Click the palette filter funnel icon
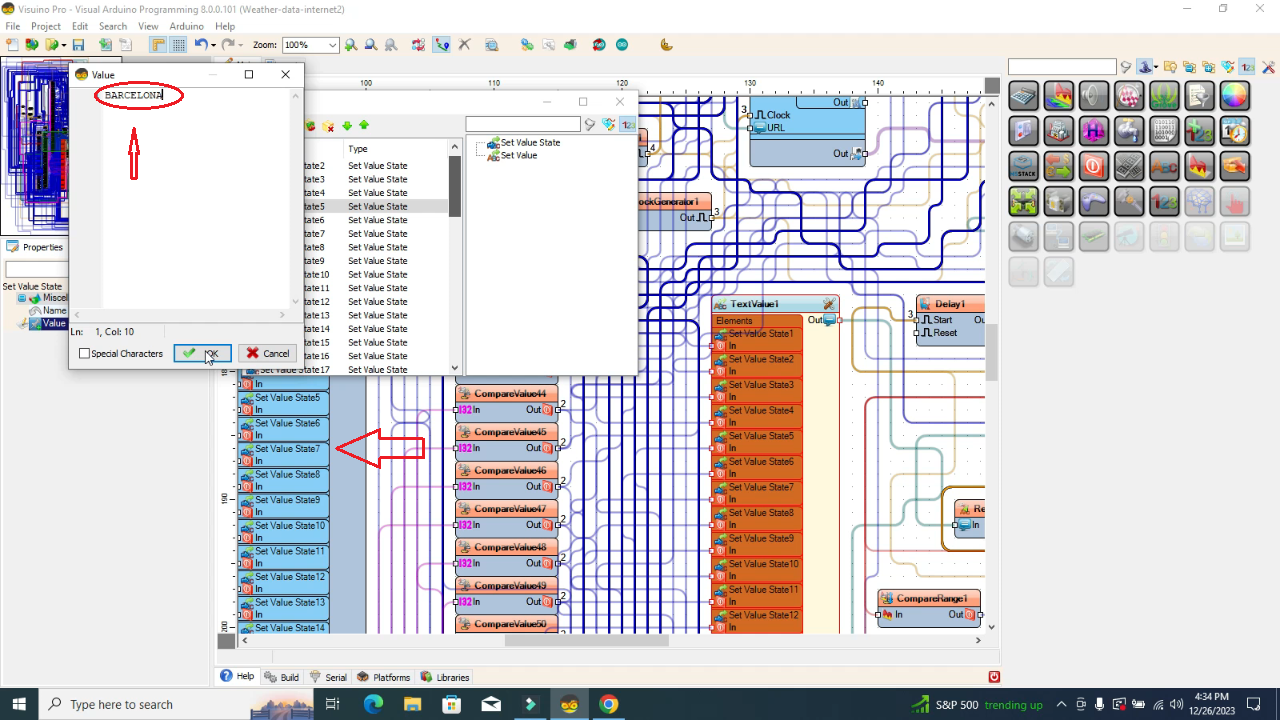This screenshot has width=1280, height=720. [1126, 67]
